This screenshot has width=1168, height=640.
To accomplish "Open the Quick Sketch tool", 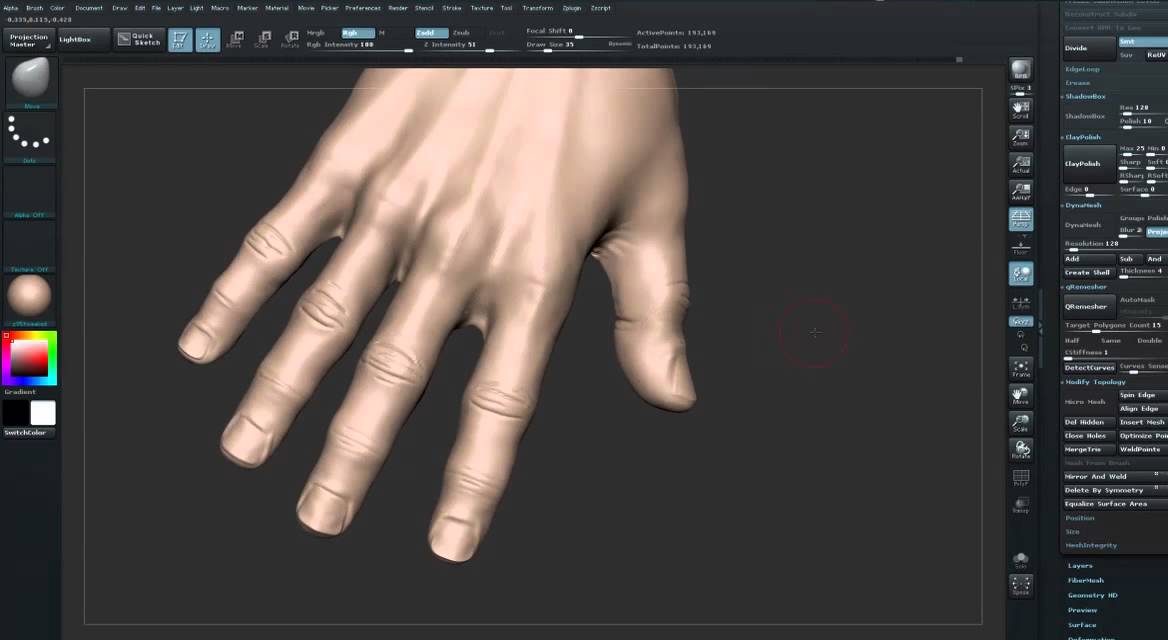I will 139,39.
